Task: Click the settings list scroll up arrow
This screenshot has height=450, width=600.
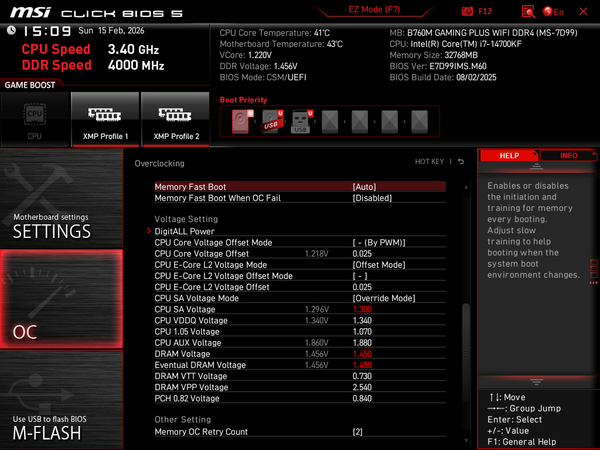Action: 466,187
